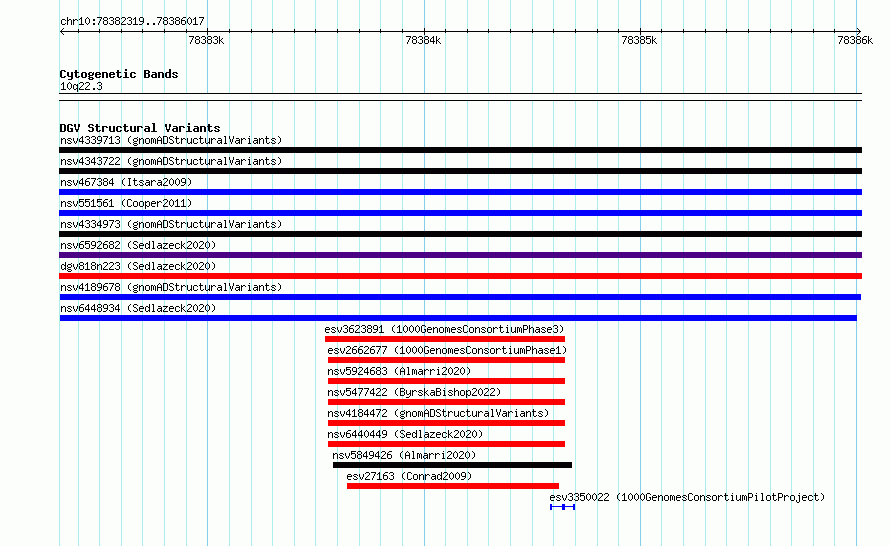Click the nsv4339713 gnomAD variant label
Screen dimensions: 890x546
(x=171, y=140)
